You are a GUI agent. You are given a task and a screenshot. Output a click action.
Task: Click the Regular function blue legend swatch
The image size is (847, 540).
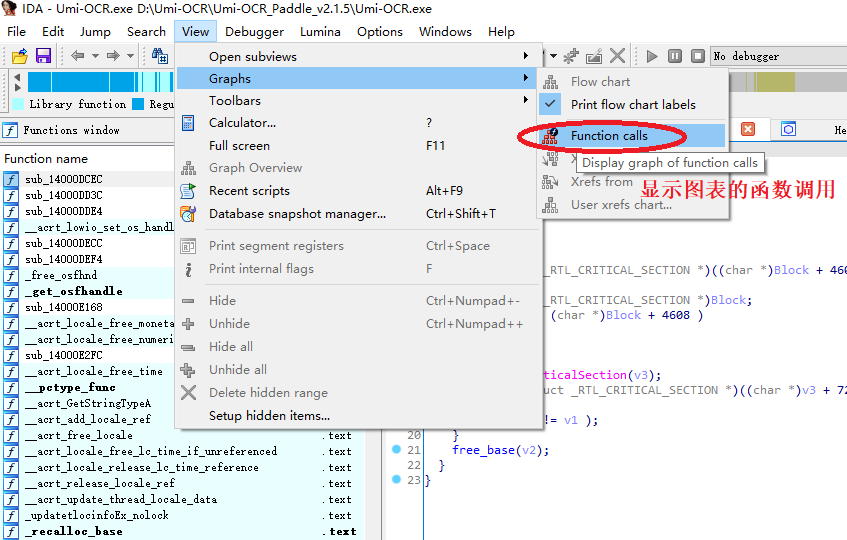(138, 104)
